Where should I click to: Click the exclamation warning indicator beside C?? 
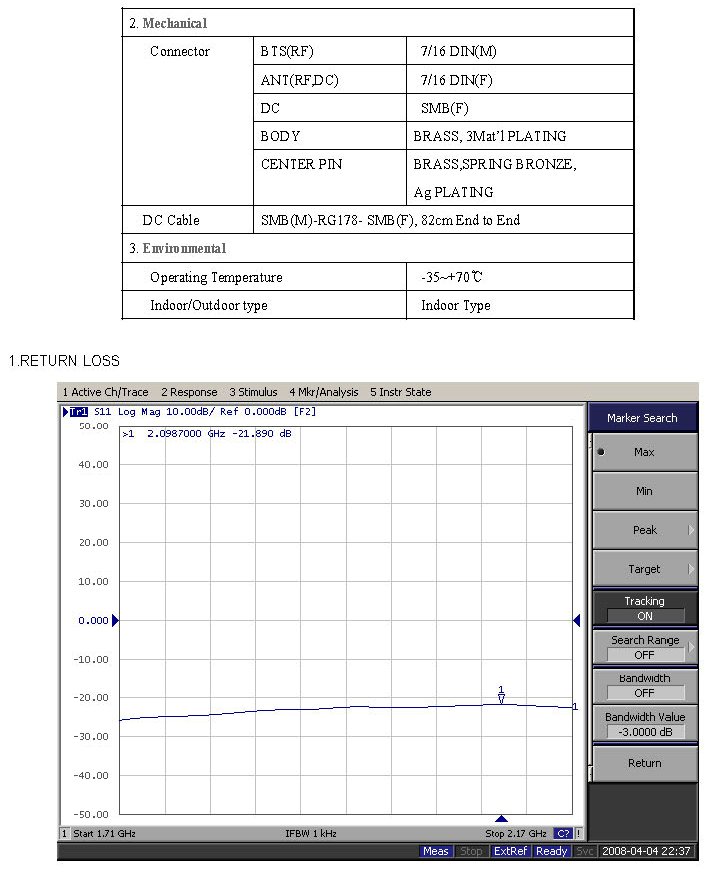[579, 833]
